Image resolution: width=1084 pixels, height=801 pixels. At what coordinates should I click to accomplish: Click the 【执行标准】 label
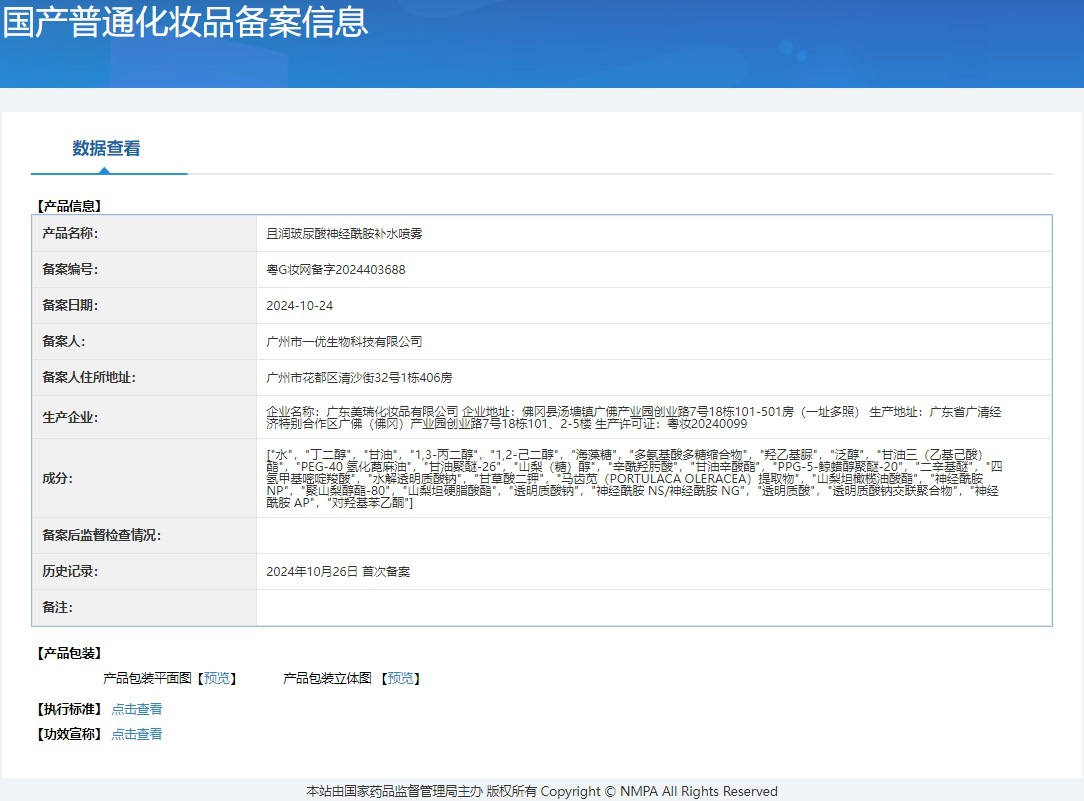click(x=69, y=709)
